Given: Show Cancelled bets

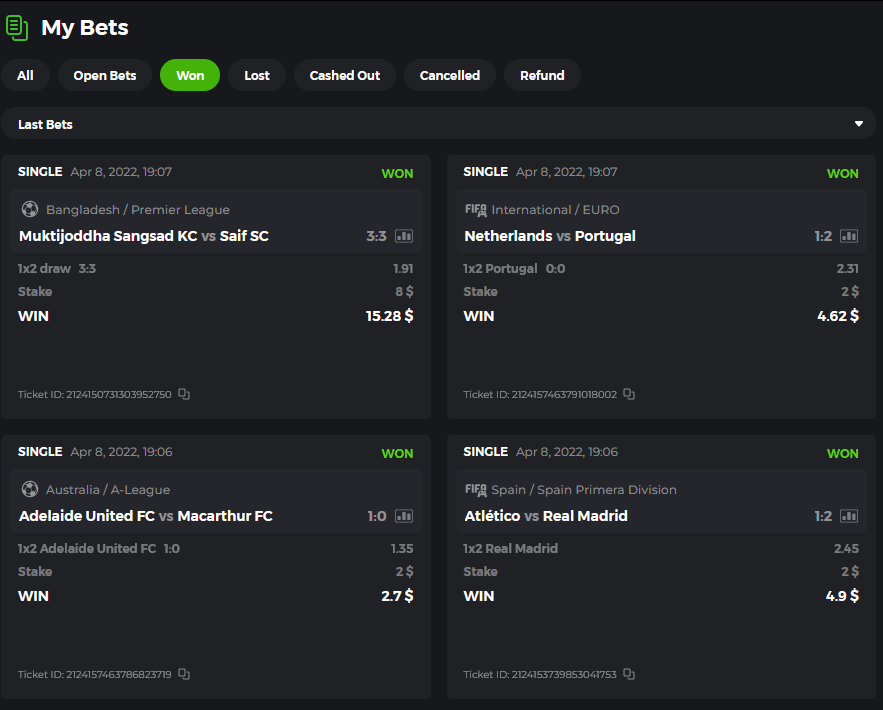Looking at the screenshot, I should pyautogui.click(x=450, y=75).
